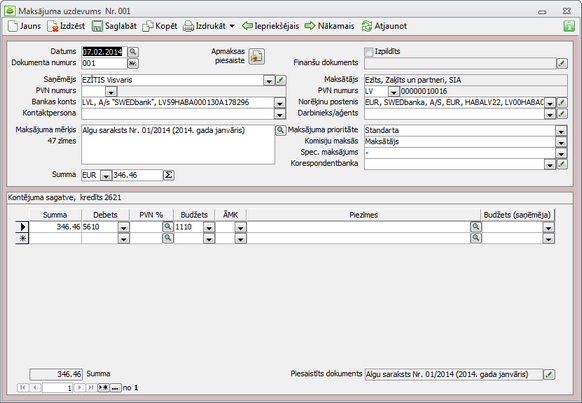Viewport: 582px width, 403px height.
Task: Open Maksājuma prioritāte dropdown
Action: tap(561, 131)
